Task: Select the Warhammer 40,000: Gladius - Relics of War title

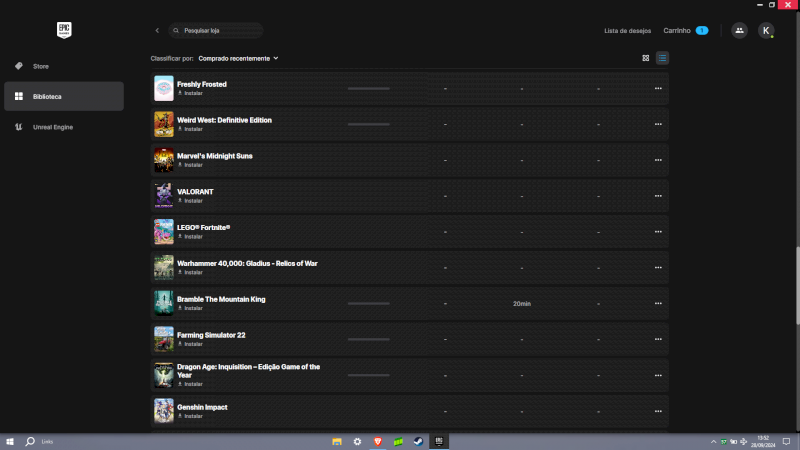Action: [x=247, y=264]
